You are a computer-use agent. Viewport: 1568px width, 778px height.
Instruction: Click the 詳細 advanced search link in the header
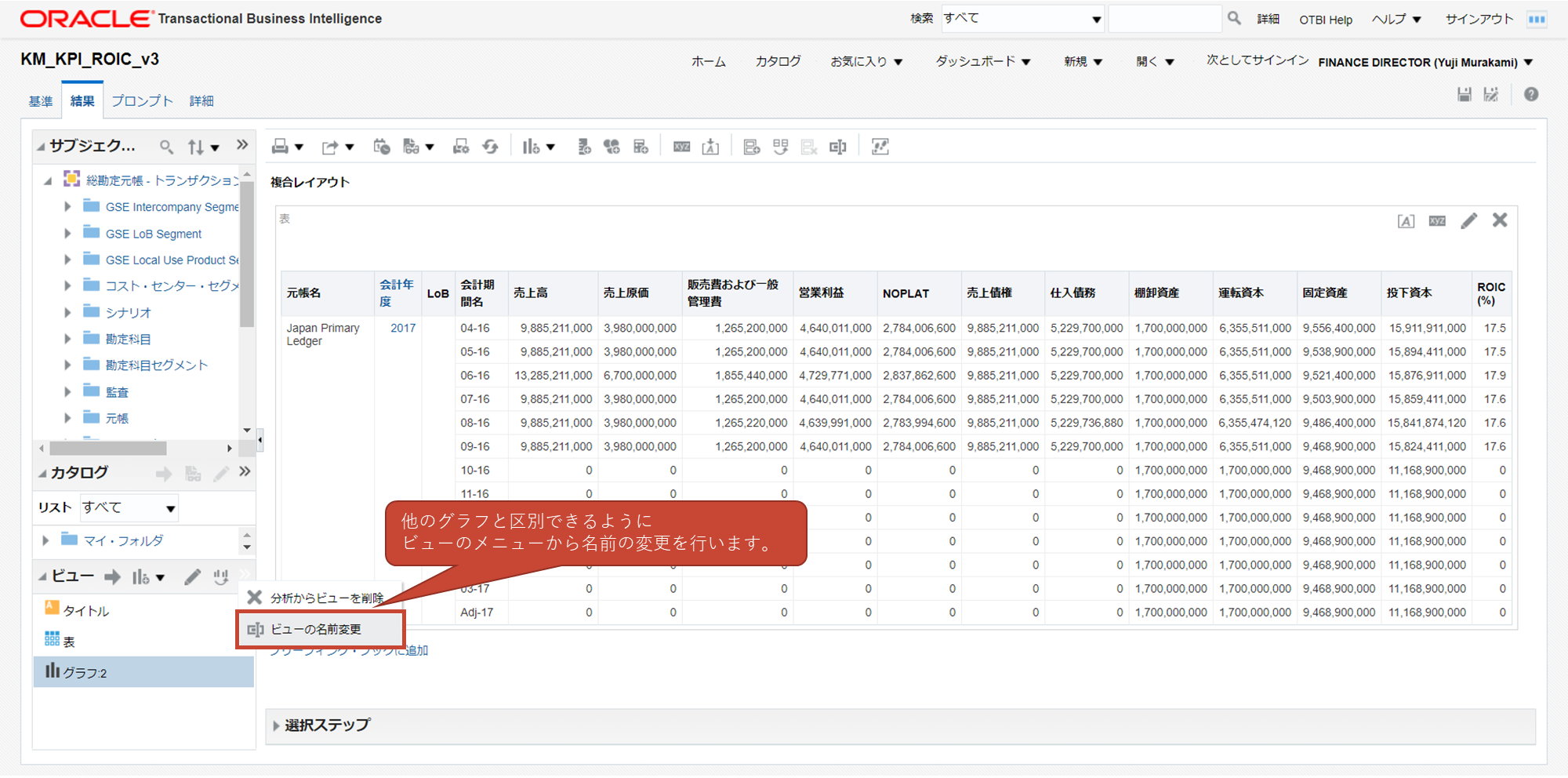(x=1269, y=19)
